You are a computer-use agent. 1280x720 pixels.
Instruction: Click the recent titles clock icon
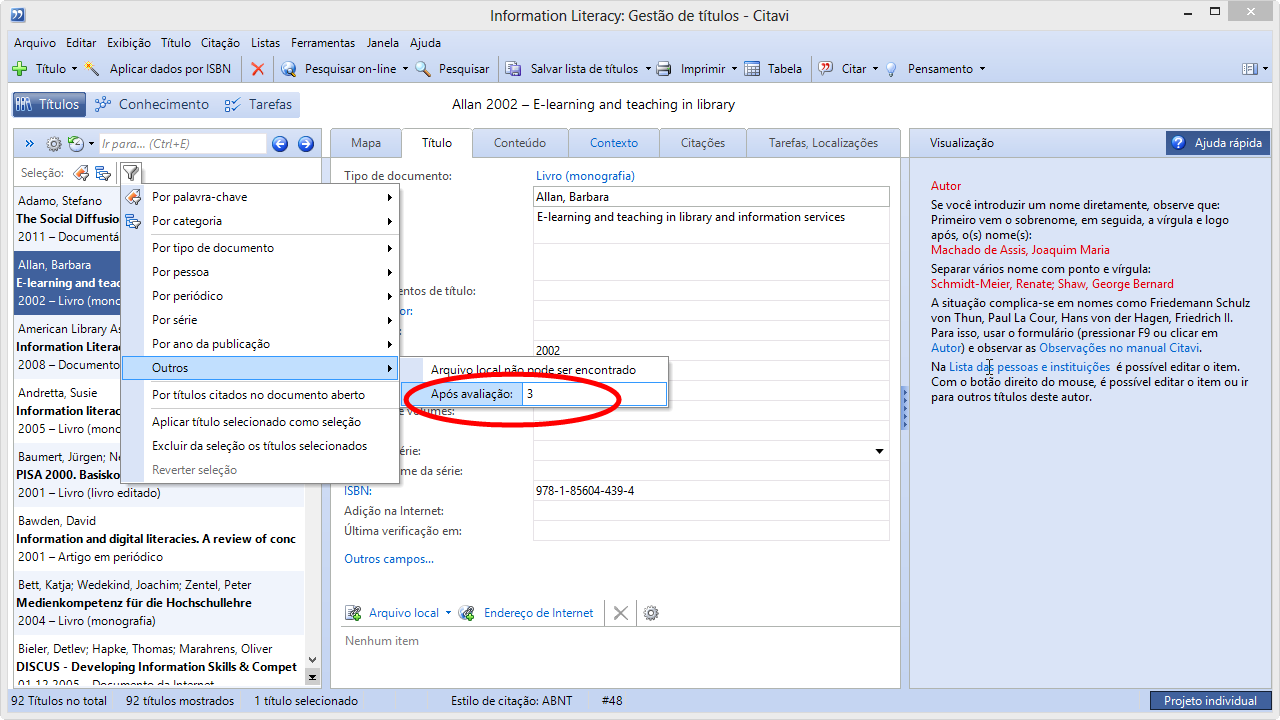(75, 144)
